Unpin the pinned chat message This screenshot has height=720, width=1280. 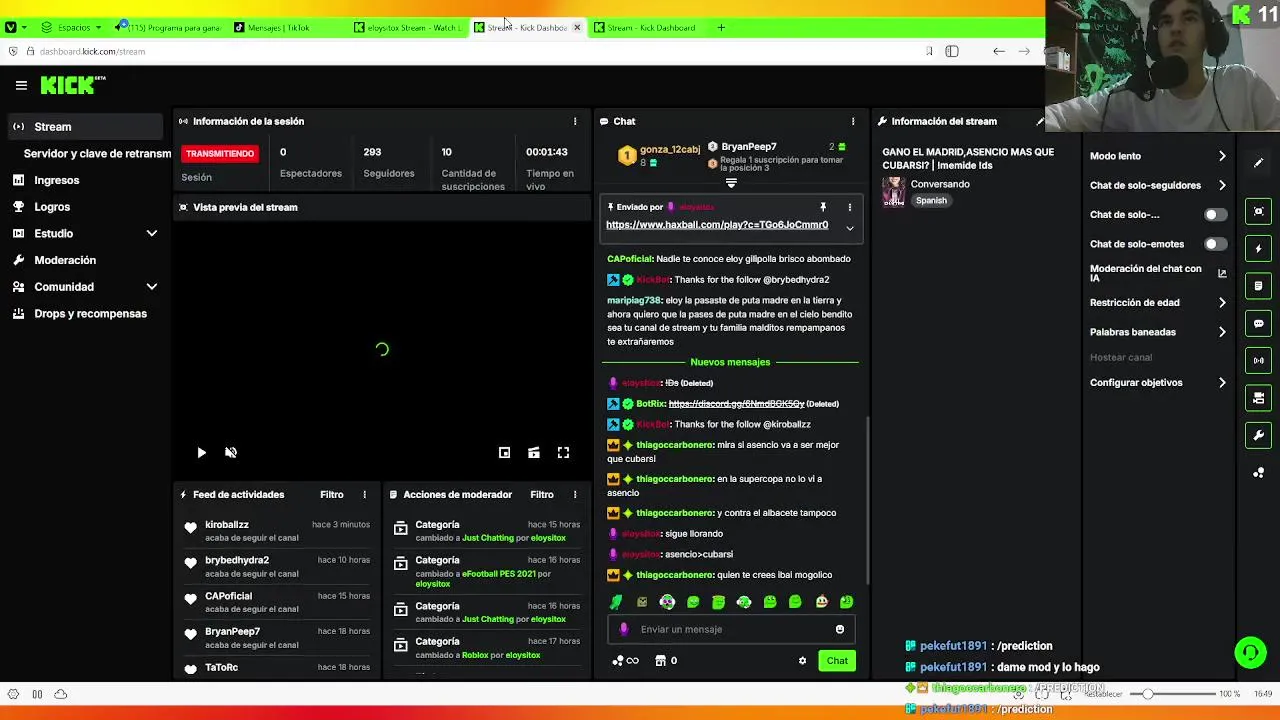click(x=823, y=207)
